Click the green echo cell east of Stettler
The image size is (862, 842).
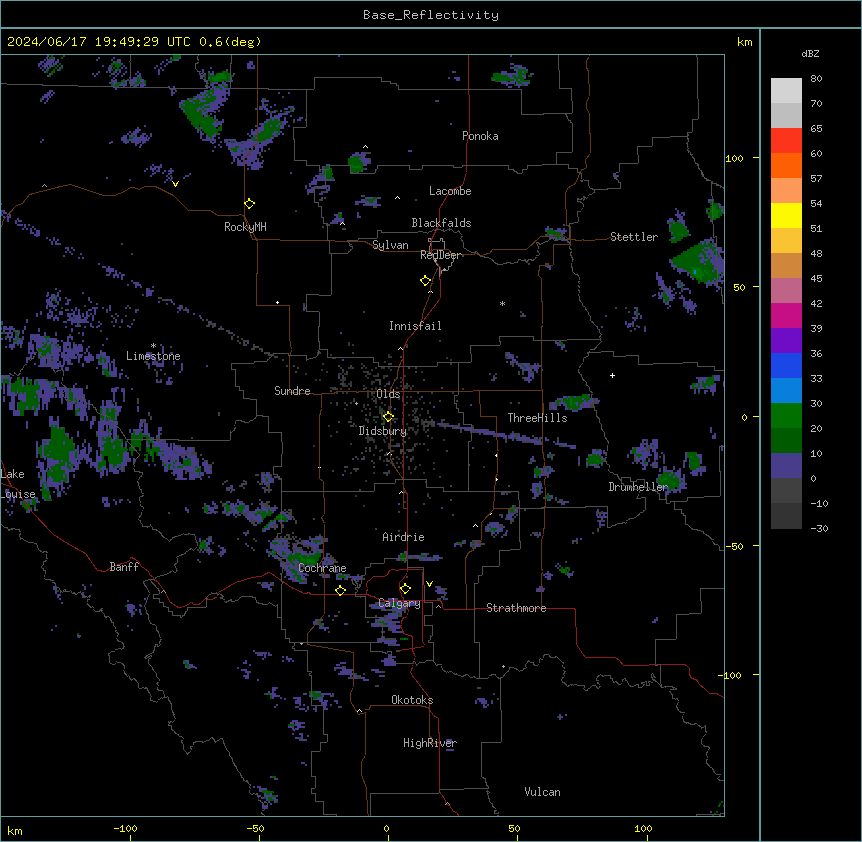698,263
